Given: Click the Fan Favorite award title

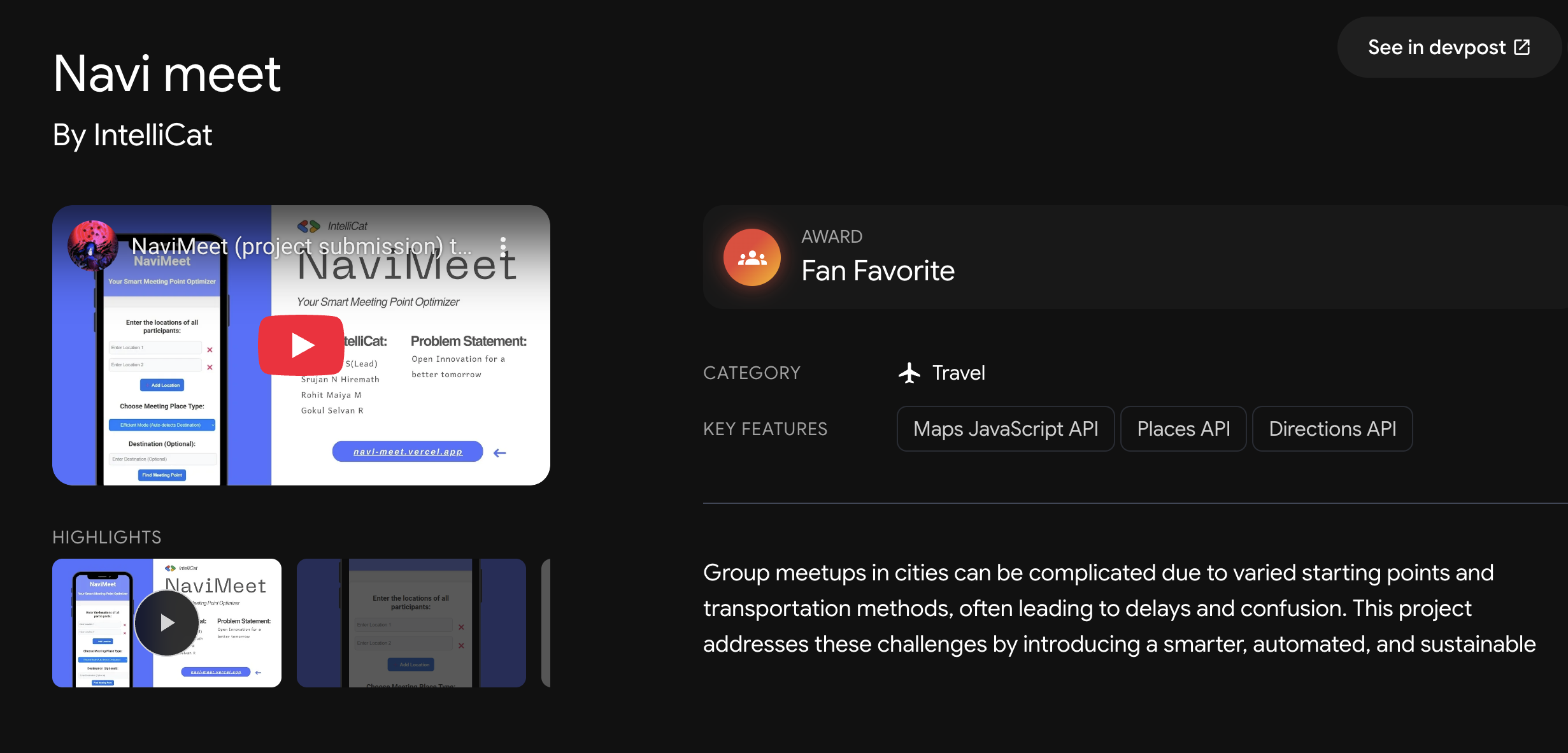Looking at the screenshot, I should click(x=878, y=271).
